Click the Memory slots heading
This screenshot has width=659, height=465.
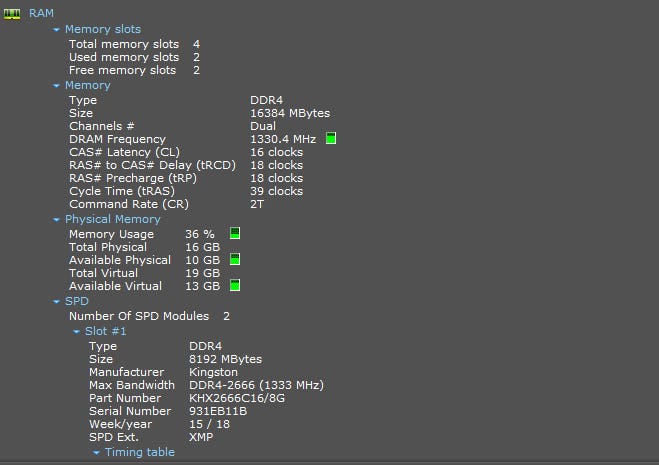pos(103,29)
